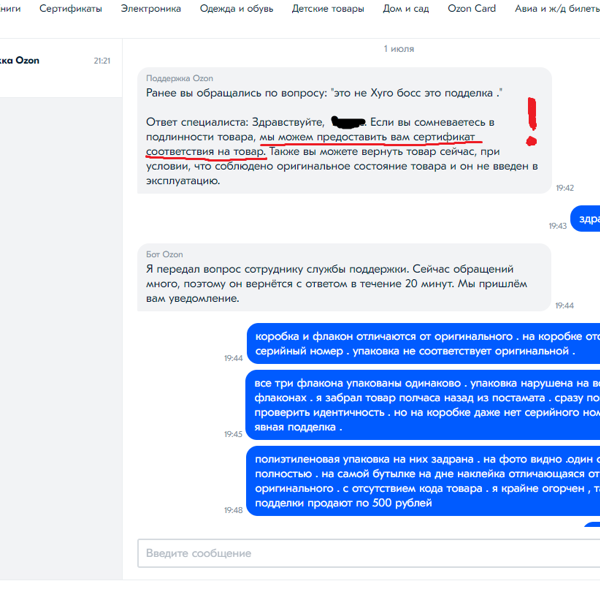Screen dimensions: 600x600
Task: Open the Электроника category
Action: point(151,8)
